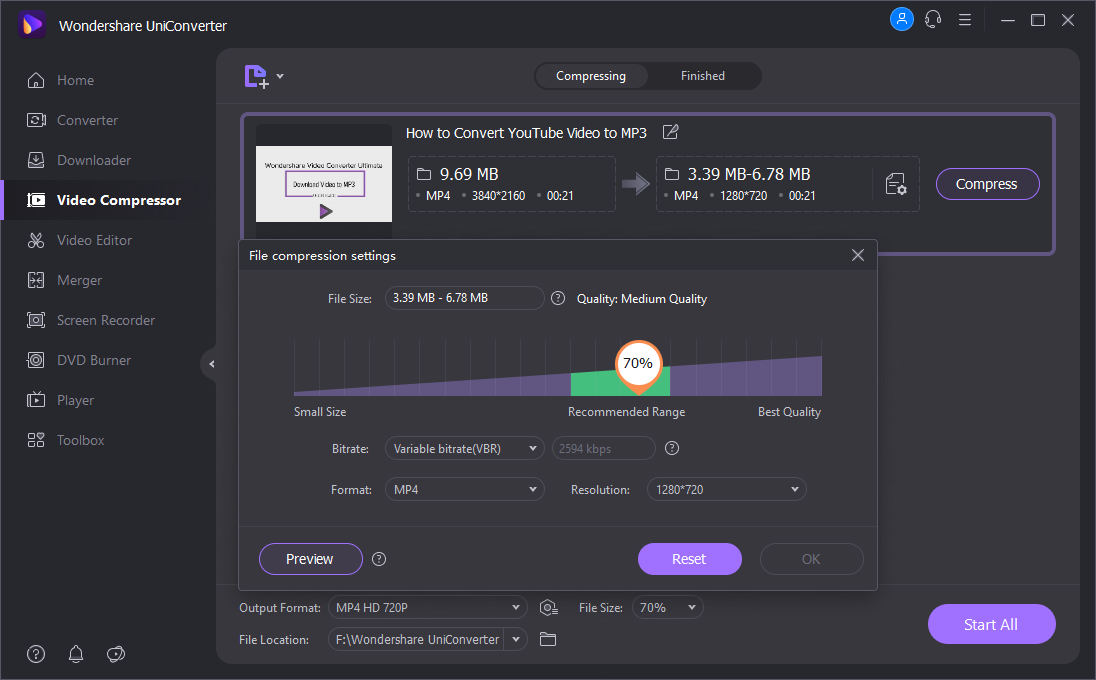Click the 2594 kbps bitrate field
The image size is (1096, 680).
604,449
